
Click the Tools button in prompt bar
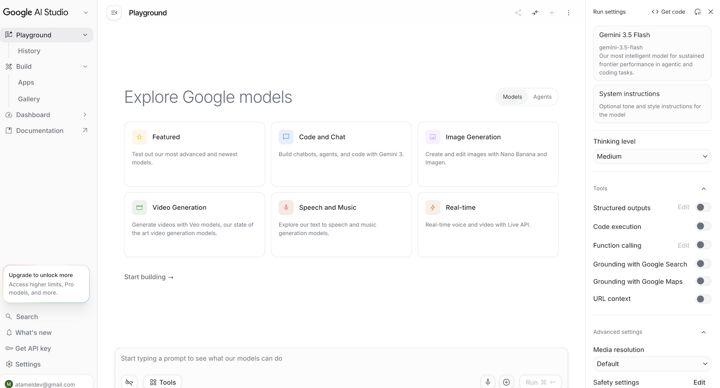click(x=163, y=382)
